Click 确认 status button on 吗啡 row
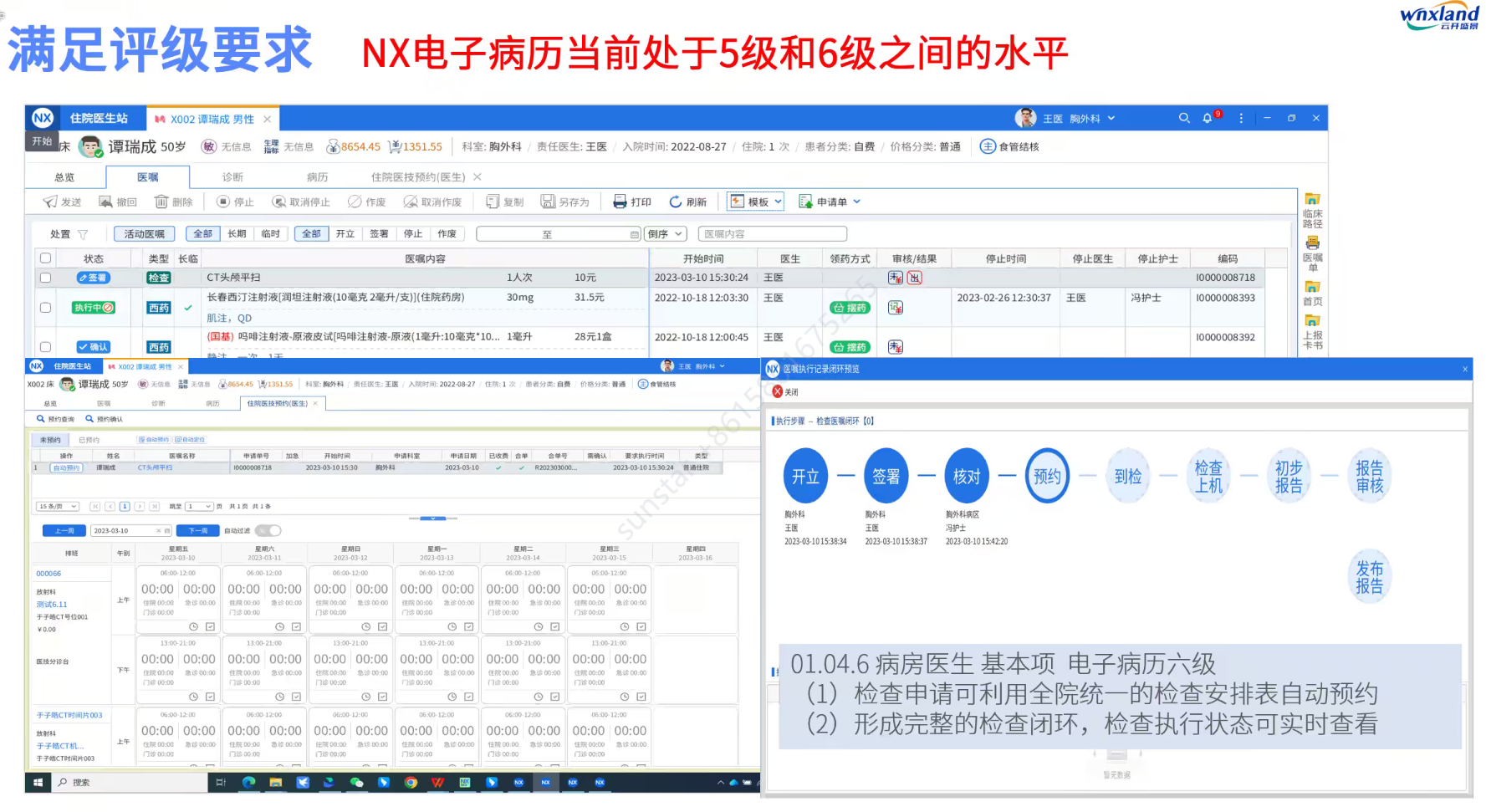 click(94, 347)
